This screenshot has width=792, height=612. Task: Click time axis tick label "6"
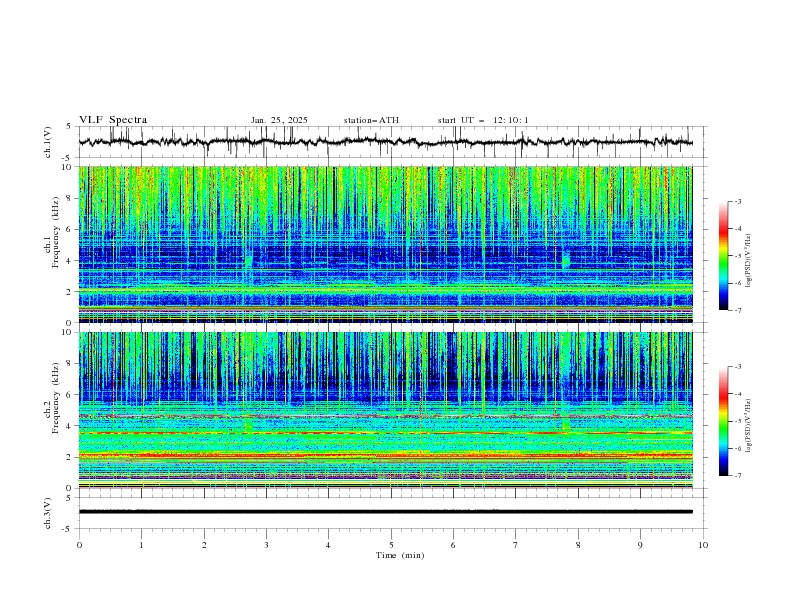453,545
